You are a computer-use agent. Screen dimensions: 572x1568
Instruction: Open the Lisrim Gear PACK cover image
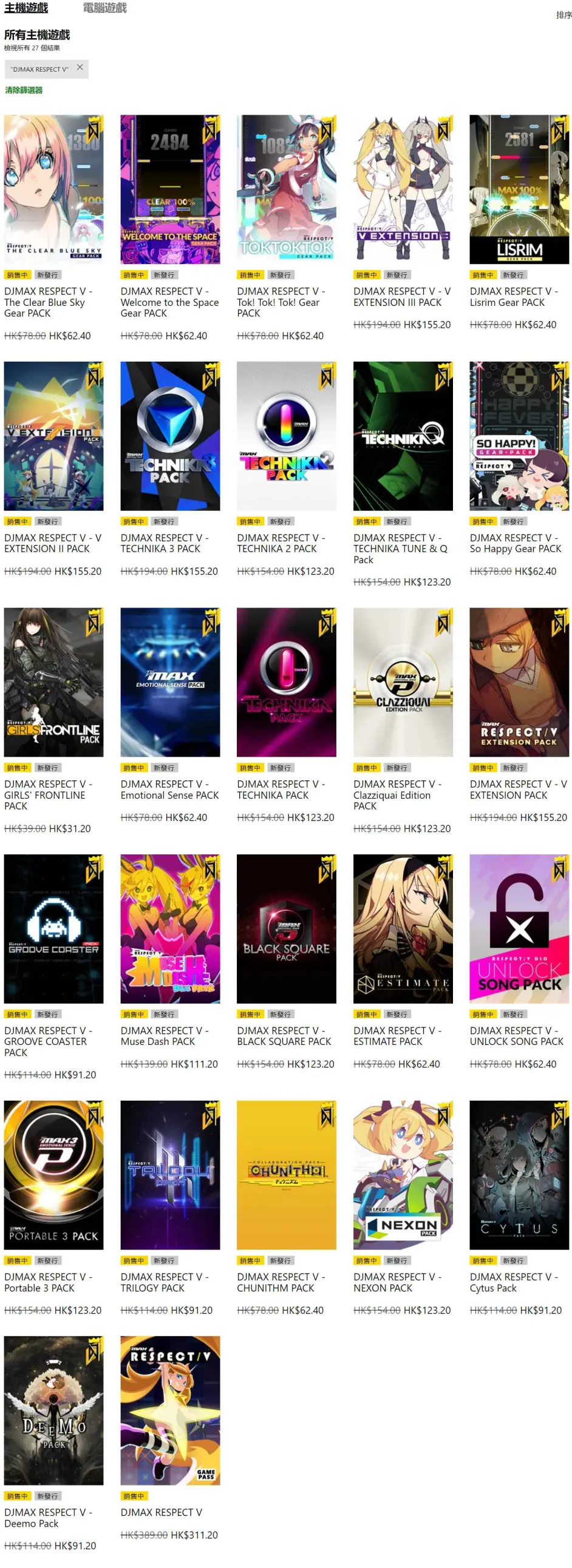(x=519, y=189)
